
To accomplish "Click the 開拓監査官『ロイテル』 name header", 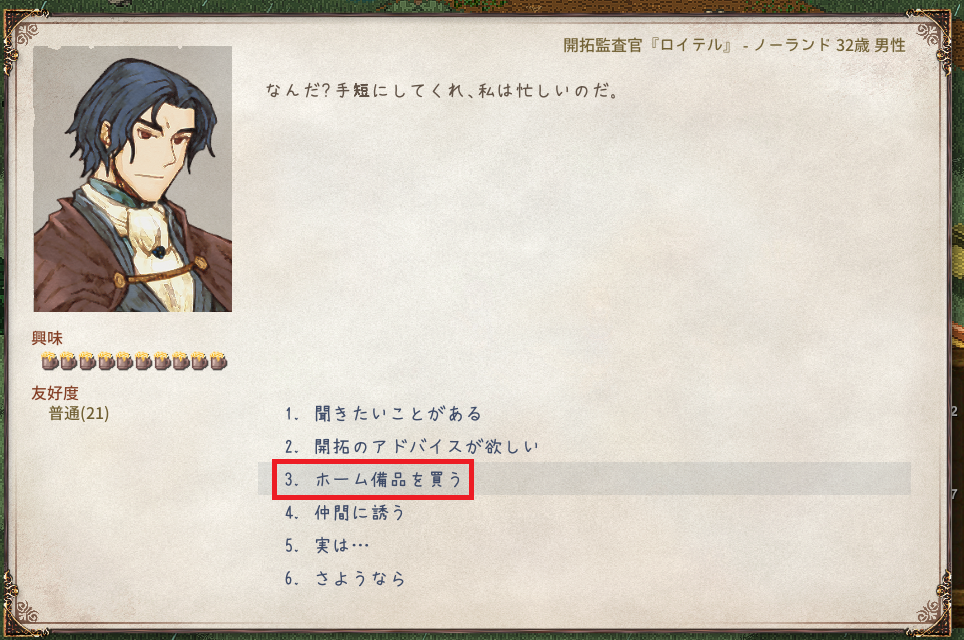I will (x=649, y=45).
